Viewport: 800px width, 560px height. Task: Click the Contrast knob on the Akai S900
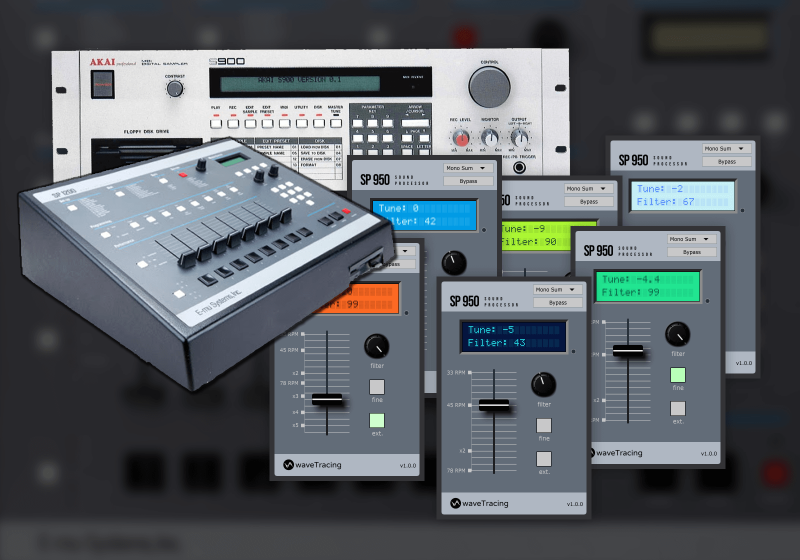coord(175,88)
